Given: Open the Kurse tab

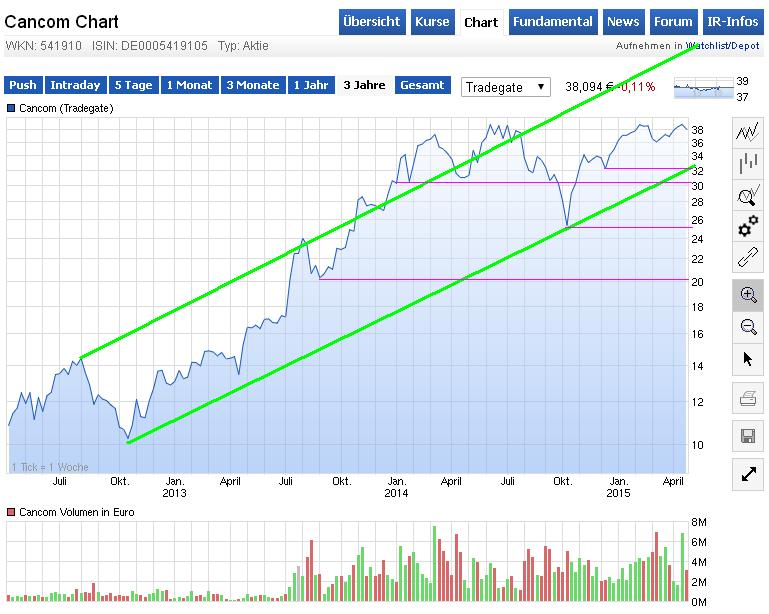Looking at the screenshot, I should [x=432, y=22].
